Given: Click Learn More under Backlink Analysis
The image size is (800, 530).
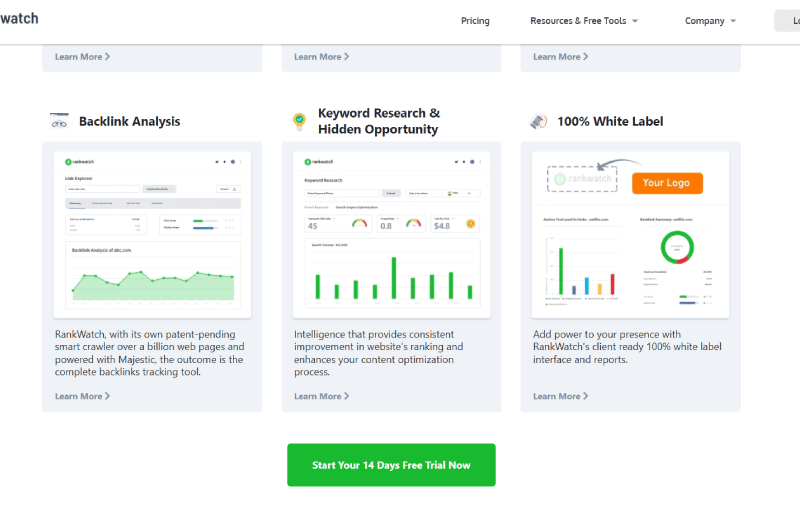Looking at the screenshot, I should (82, 396).
